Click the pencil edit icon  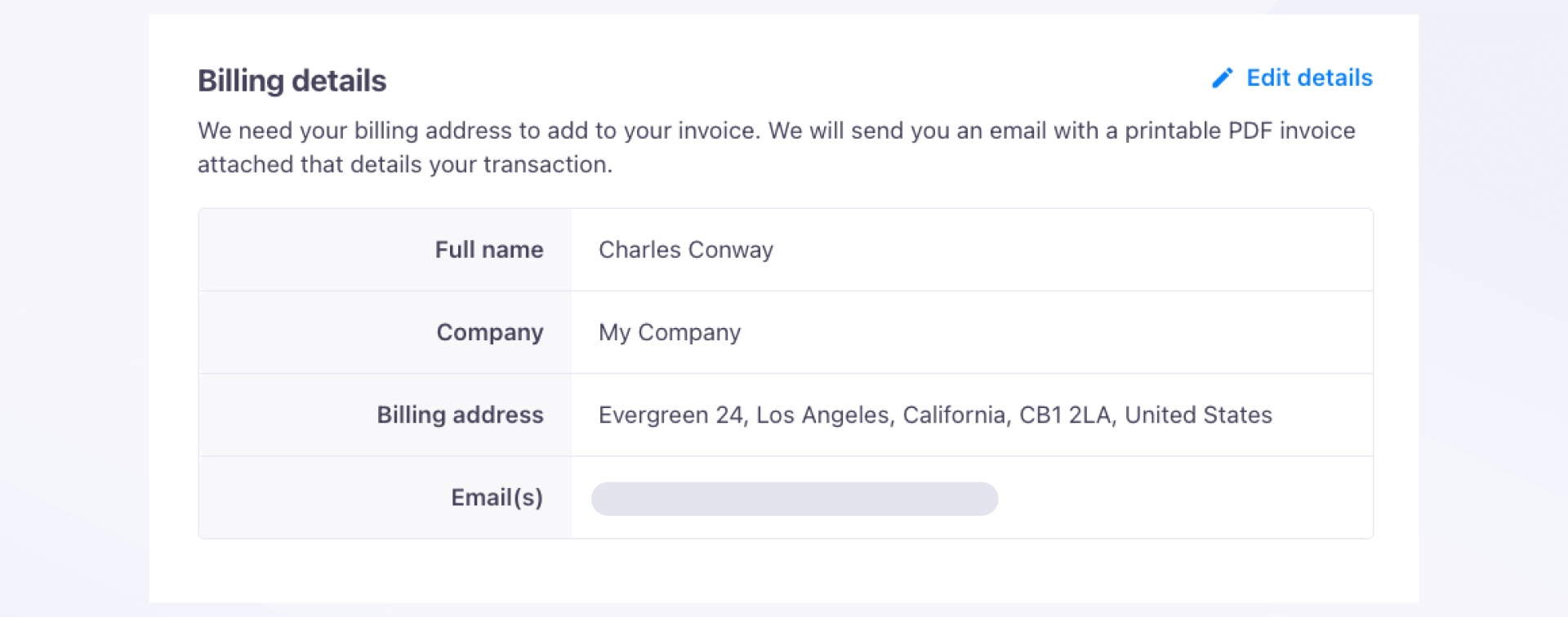(x=1222, y=78)
